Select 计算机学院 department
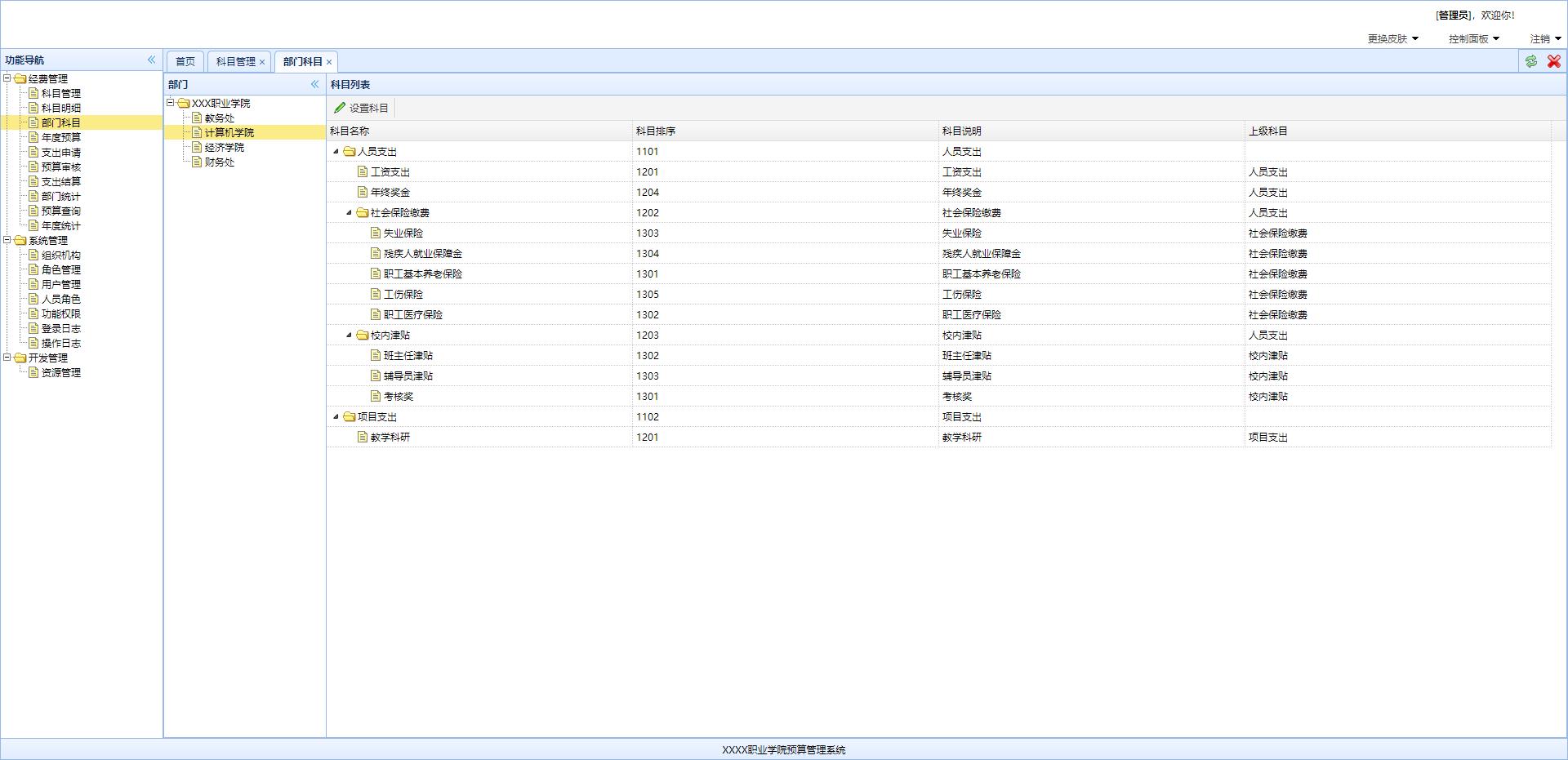This screenshot has height=760, width=1568. click(229, 133)
